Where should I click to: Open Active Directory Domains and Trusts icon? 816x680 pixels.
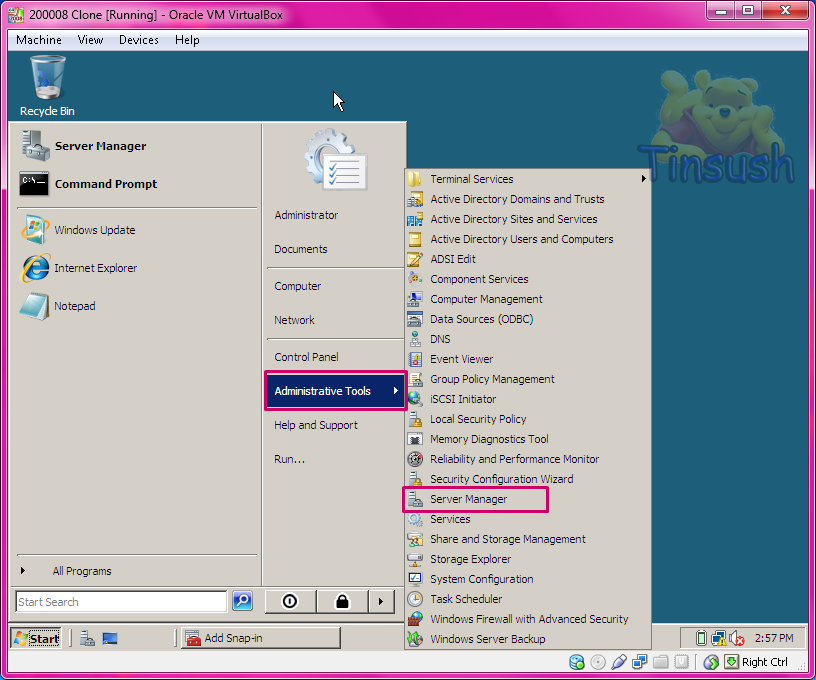[x=415, y=199]
